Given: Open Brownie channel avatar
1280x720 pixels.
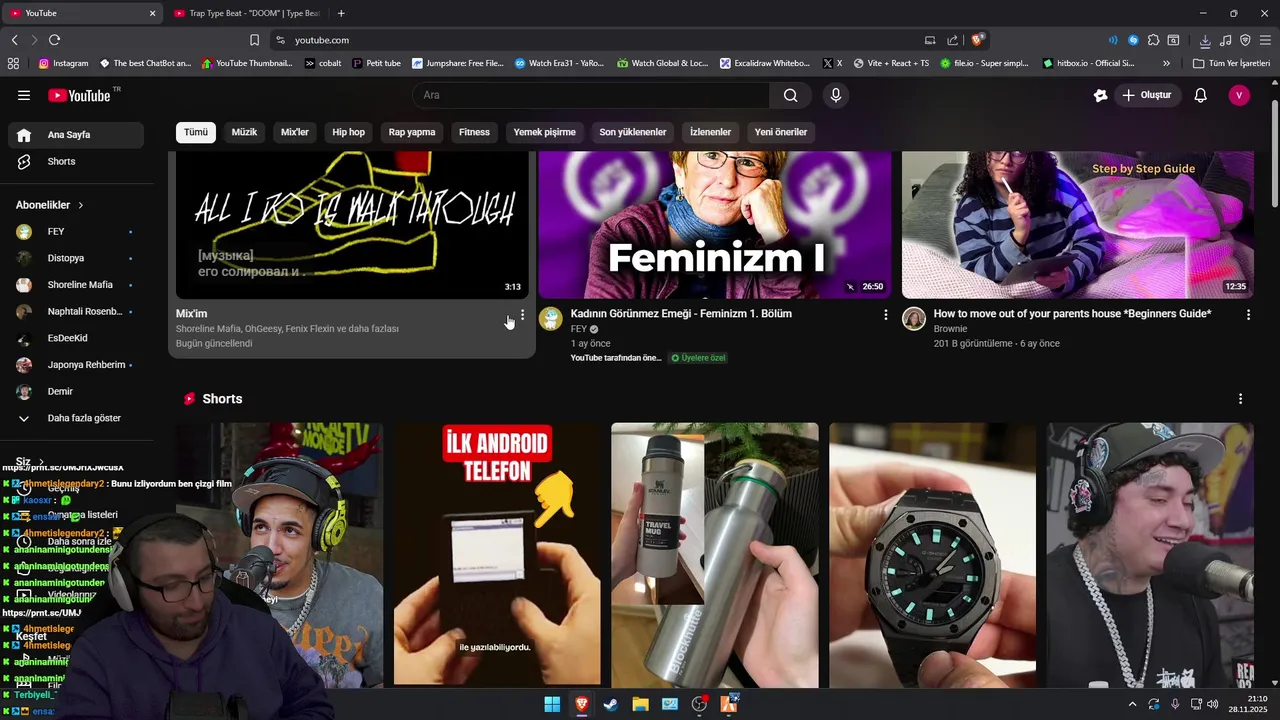Looking at the screenshot, I should [914, 319].
